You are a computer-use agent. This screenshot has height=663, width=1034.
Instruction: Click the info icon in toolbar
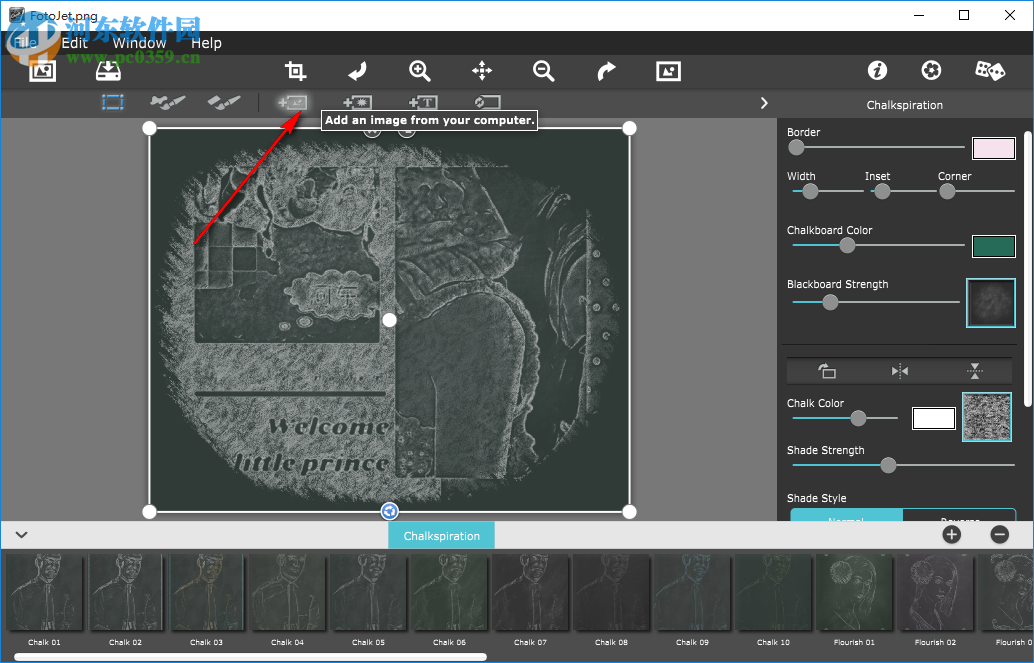pyautogui.click(x=877, y=70)
